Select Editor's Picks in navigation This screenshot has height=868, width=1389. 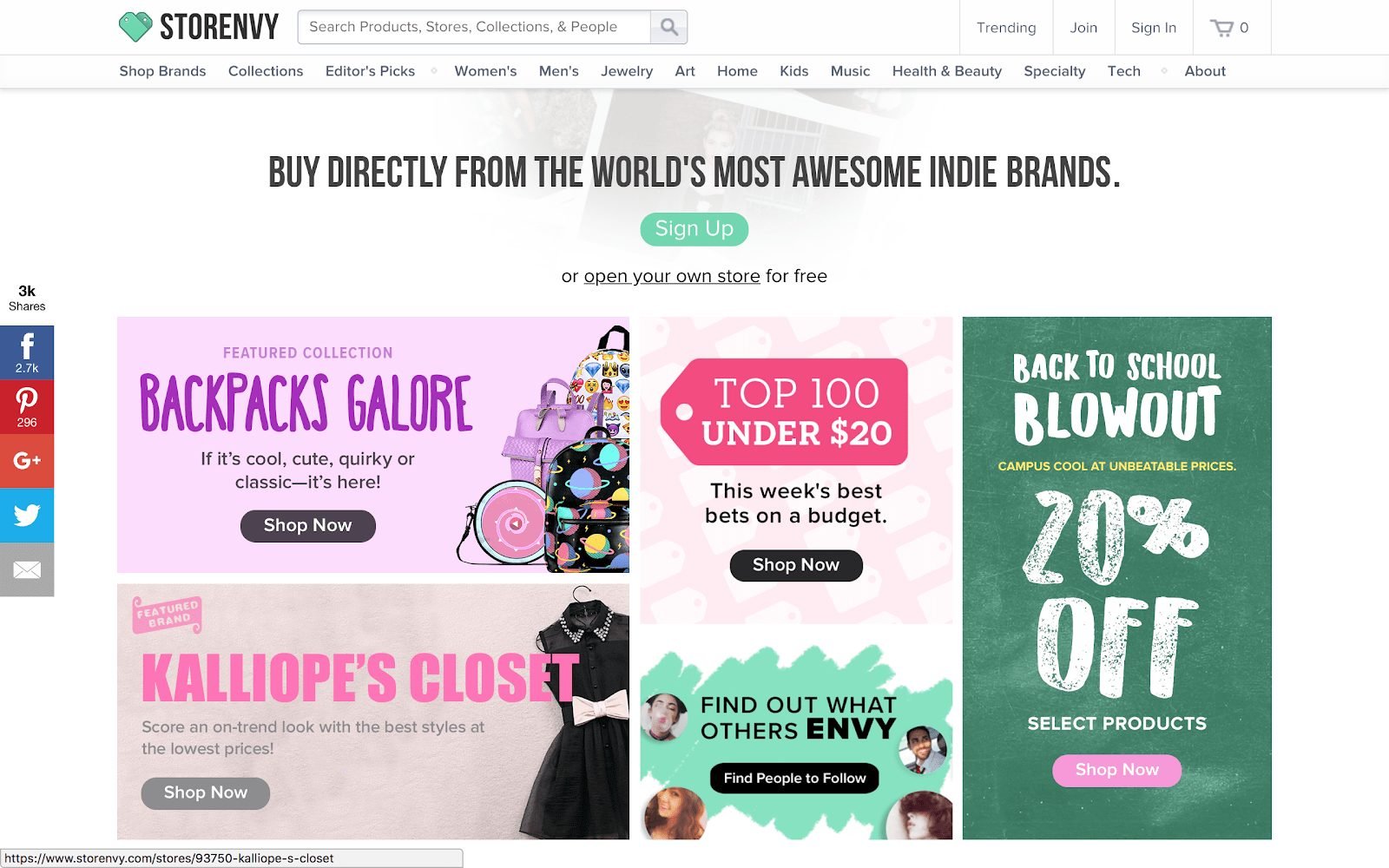pyautogui.click(x=370, y=71)
